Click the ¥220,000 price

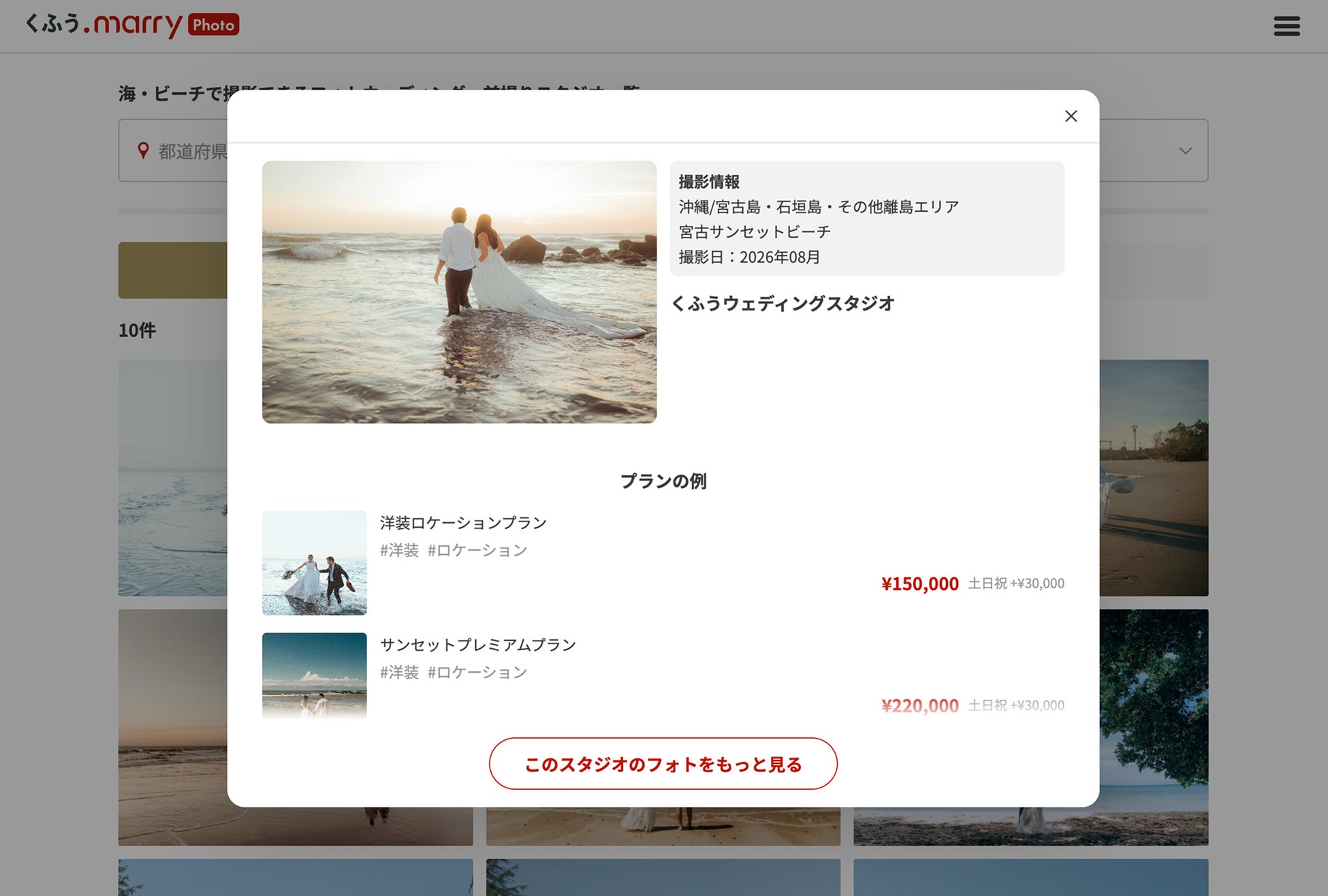point(920,705)
